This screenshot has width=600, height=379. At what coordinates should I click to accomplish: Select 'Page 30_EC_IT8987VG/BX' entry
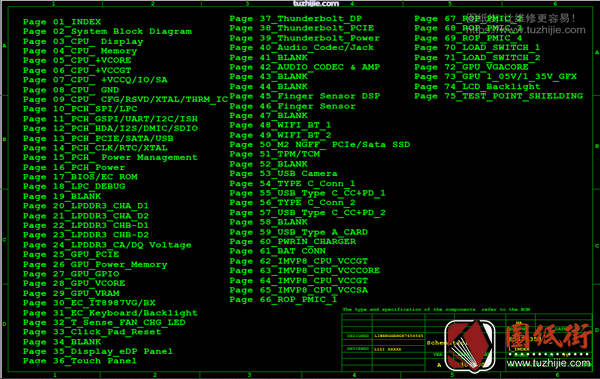click(89, 304)
